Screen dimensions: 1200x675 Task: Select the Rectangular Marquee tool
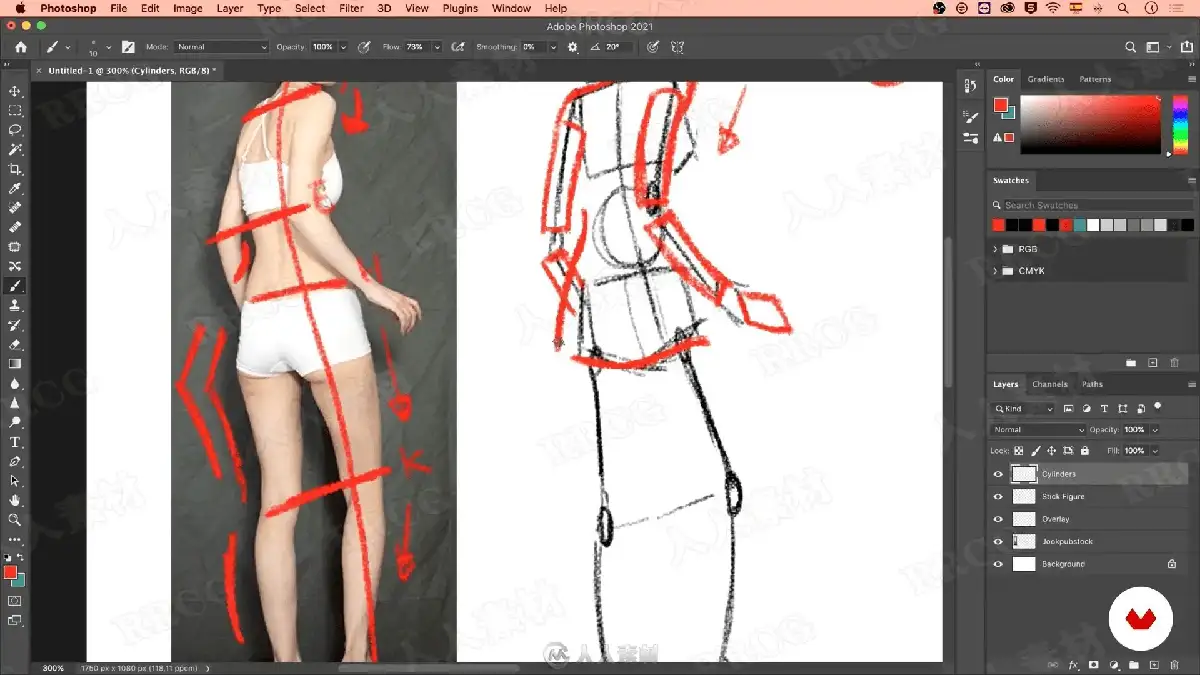15,111
